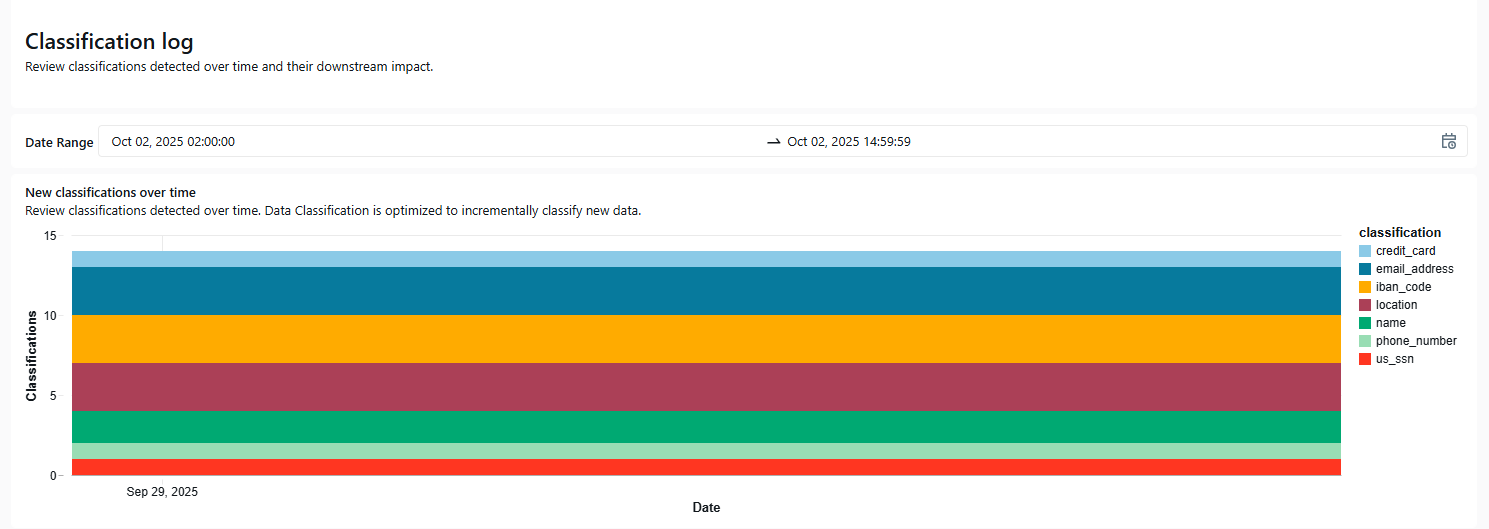Open the date range calendar picker icon
The height and width of the screenshot is (529, 1489).
pyautogui.click(x=1448, y=141)
